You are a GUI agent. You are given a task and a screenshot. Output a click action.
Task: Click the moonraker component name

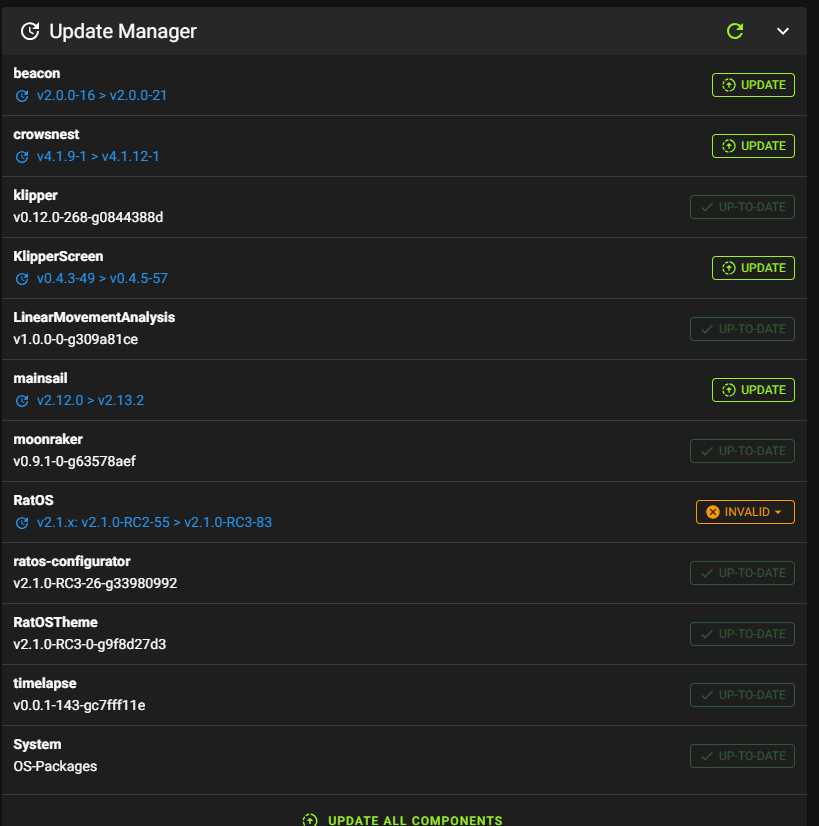pyautogui.click(x=48, y=439)
